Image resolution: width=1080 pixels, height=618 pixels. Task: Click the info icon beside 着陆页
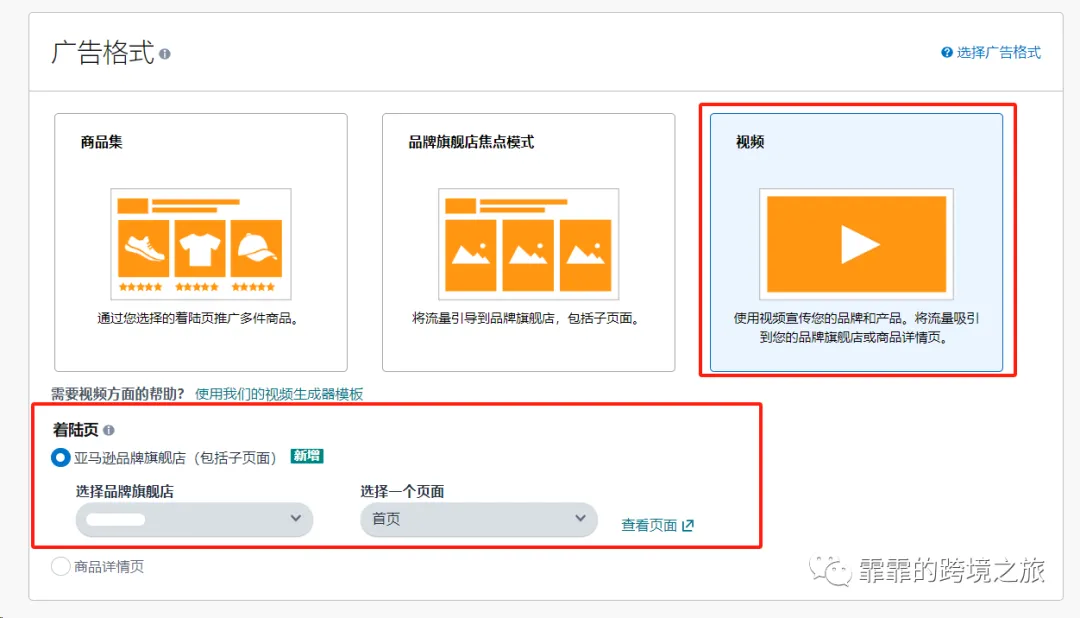pos(109,430)
